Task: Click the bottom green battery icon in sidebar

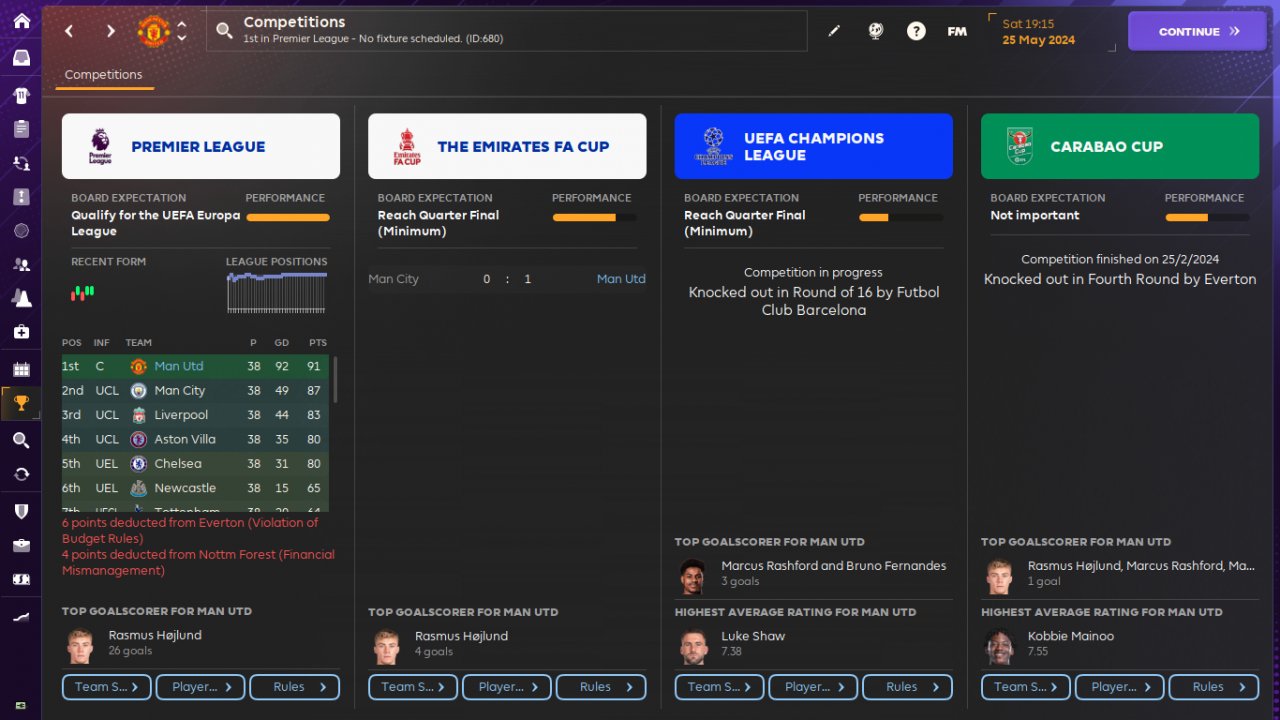Action: click(x=21, y=706)
